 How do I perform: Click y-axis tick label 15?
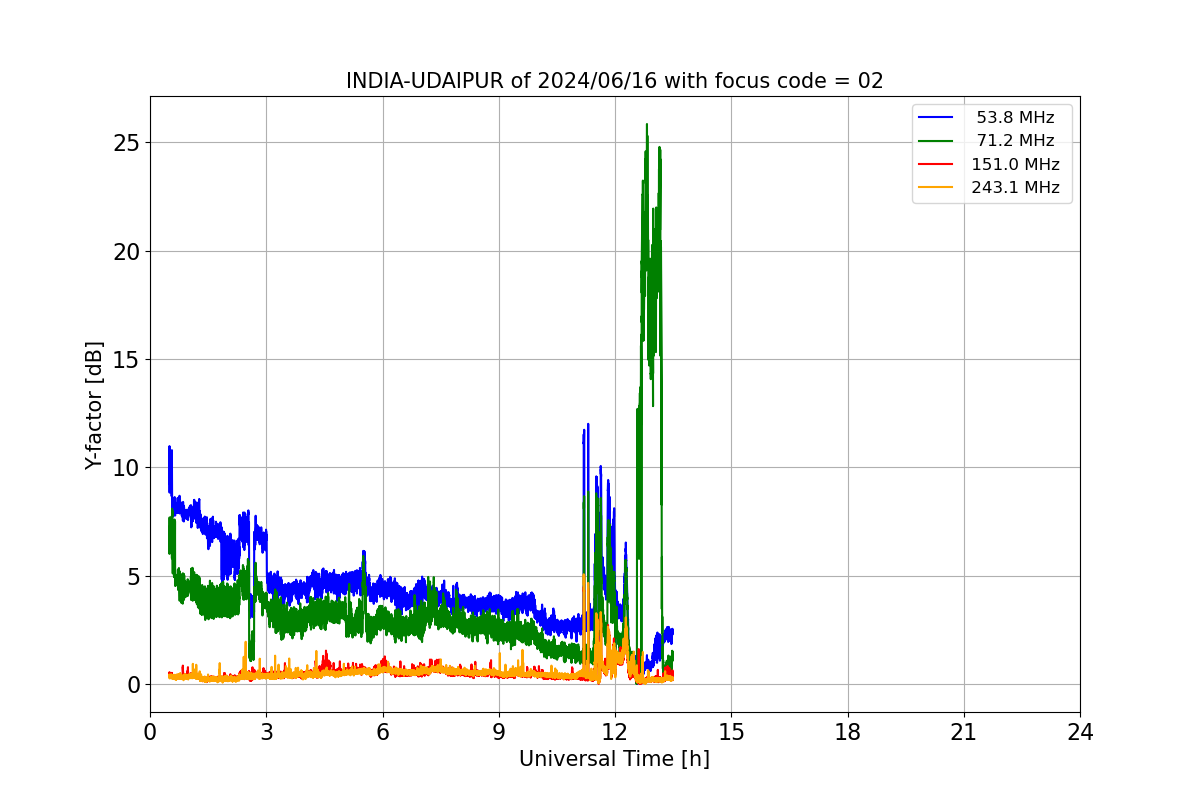point(126,359)
